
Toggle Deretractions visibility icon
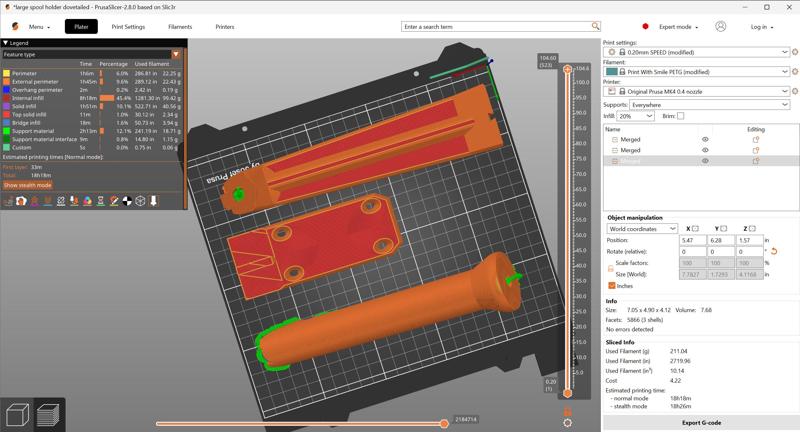48,201
